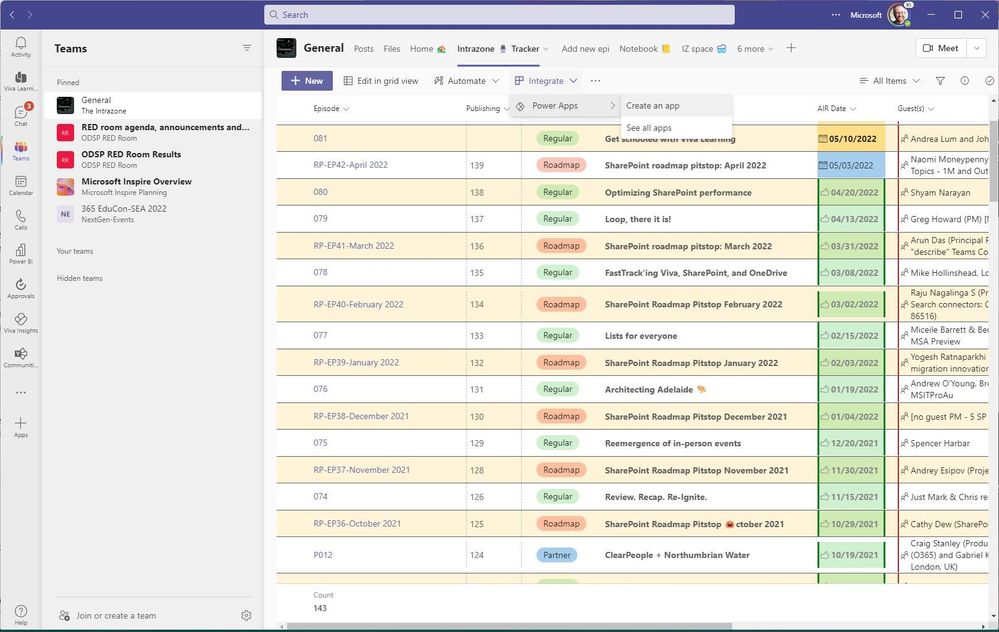Open Viva Insights sidebar app
999x632 pixels.
[x=20, y=323]
